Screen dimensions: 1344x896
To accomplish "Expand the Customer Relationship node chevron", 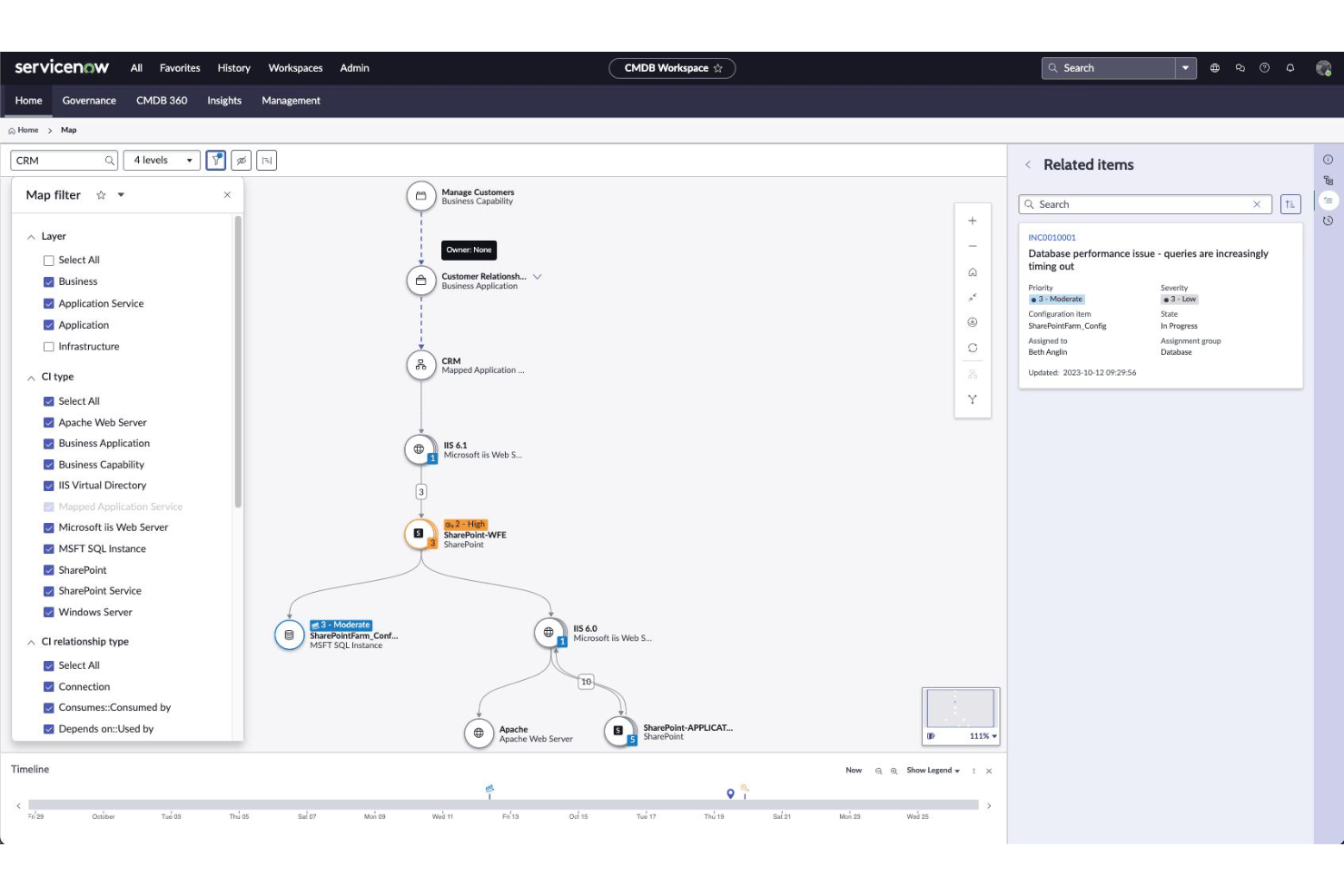I will click(538, 277).
